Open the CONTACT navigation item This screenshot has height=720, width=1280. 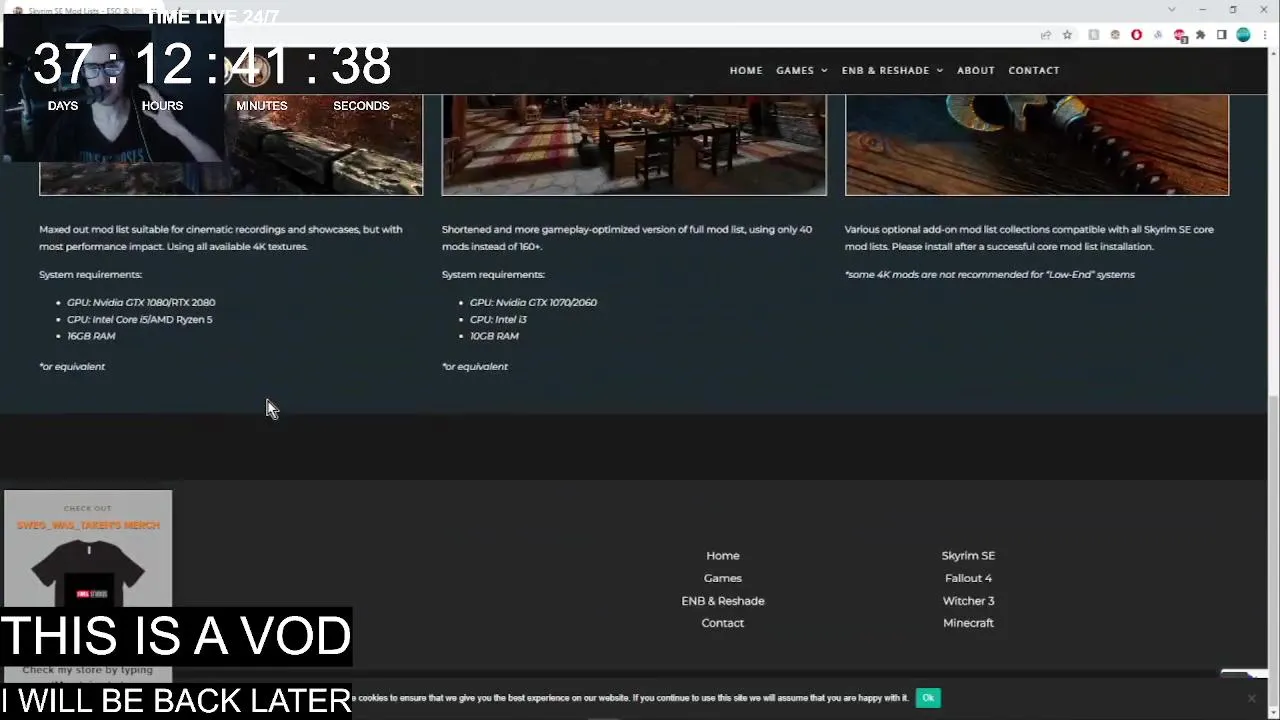(1034, 70)
